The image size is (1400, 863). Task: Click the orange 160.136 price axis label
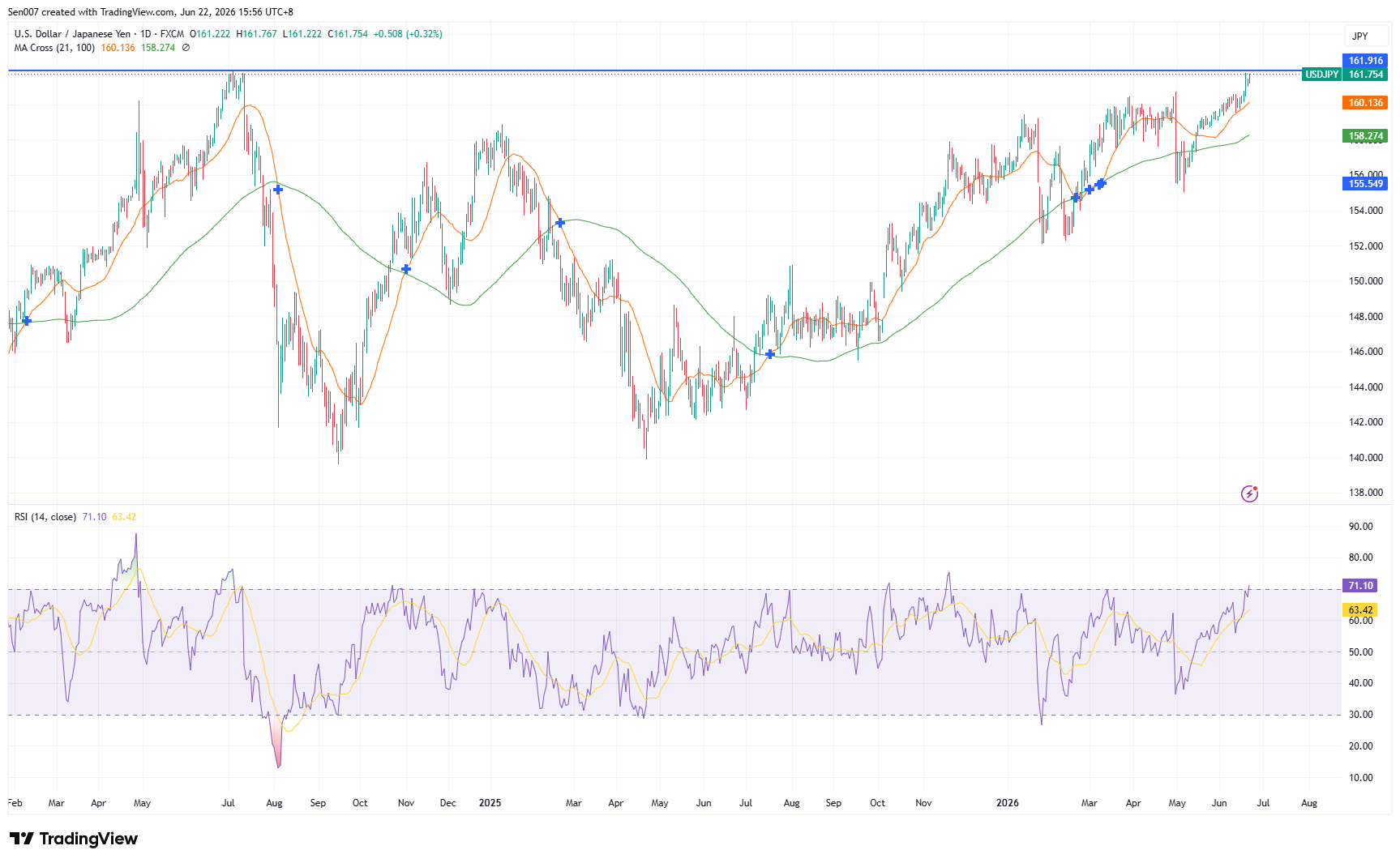pos(1366,103)
